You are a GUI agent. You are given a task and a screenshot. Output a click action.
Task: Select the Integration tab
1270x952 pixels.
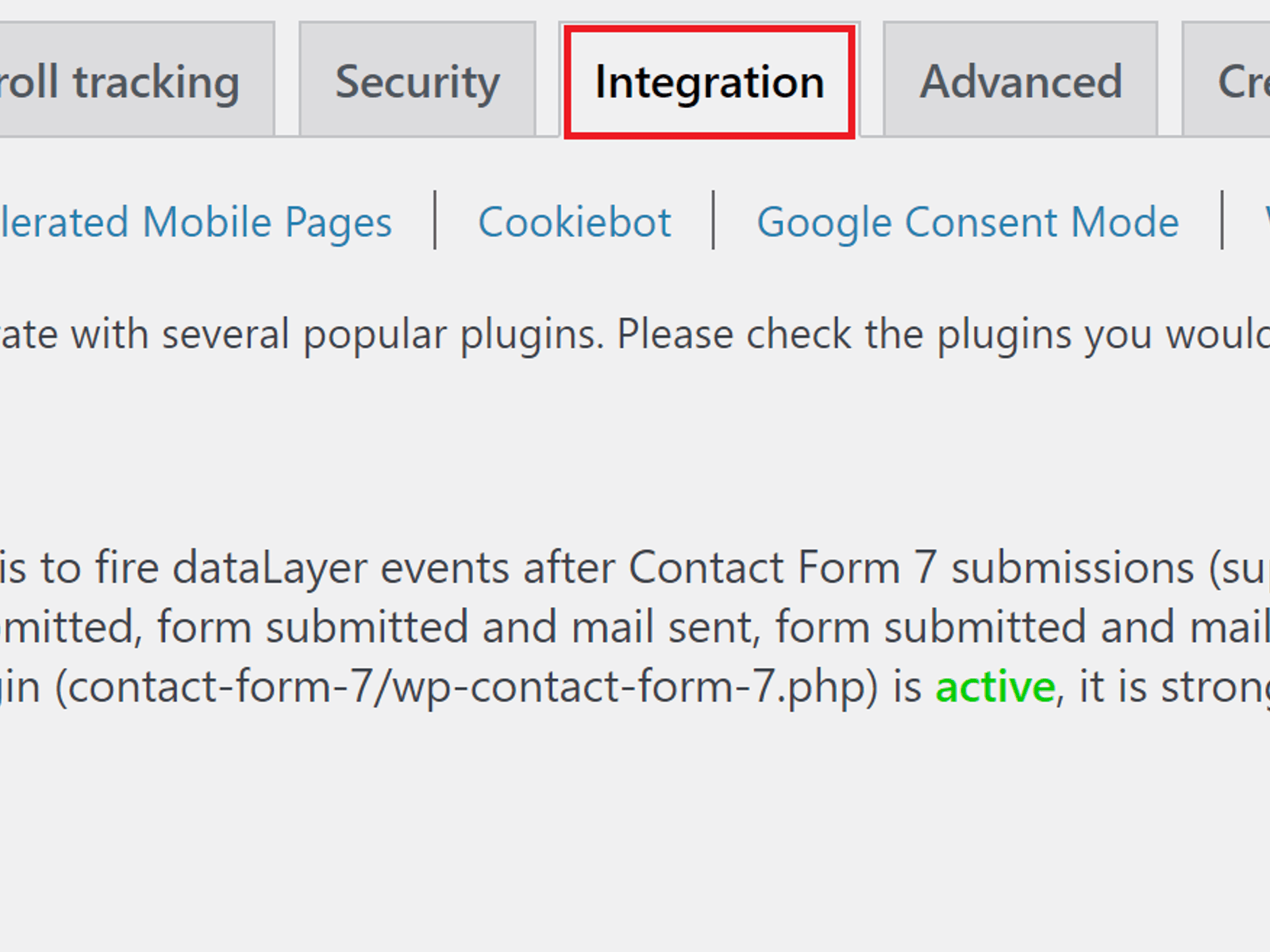(x=710, y=83)
